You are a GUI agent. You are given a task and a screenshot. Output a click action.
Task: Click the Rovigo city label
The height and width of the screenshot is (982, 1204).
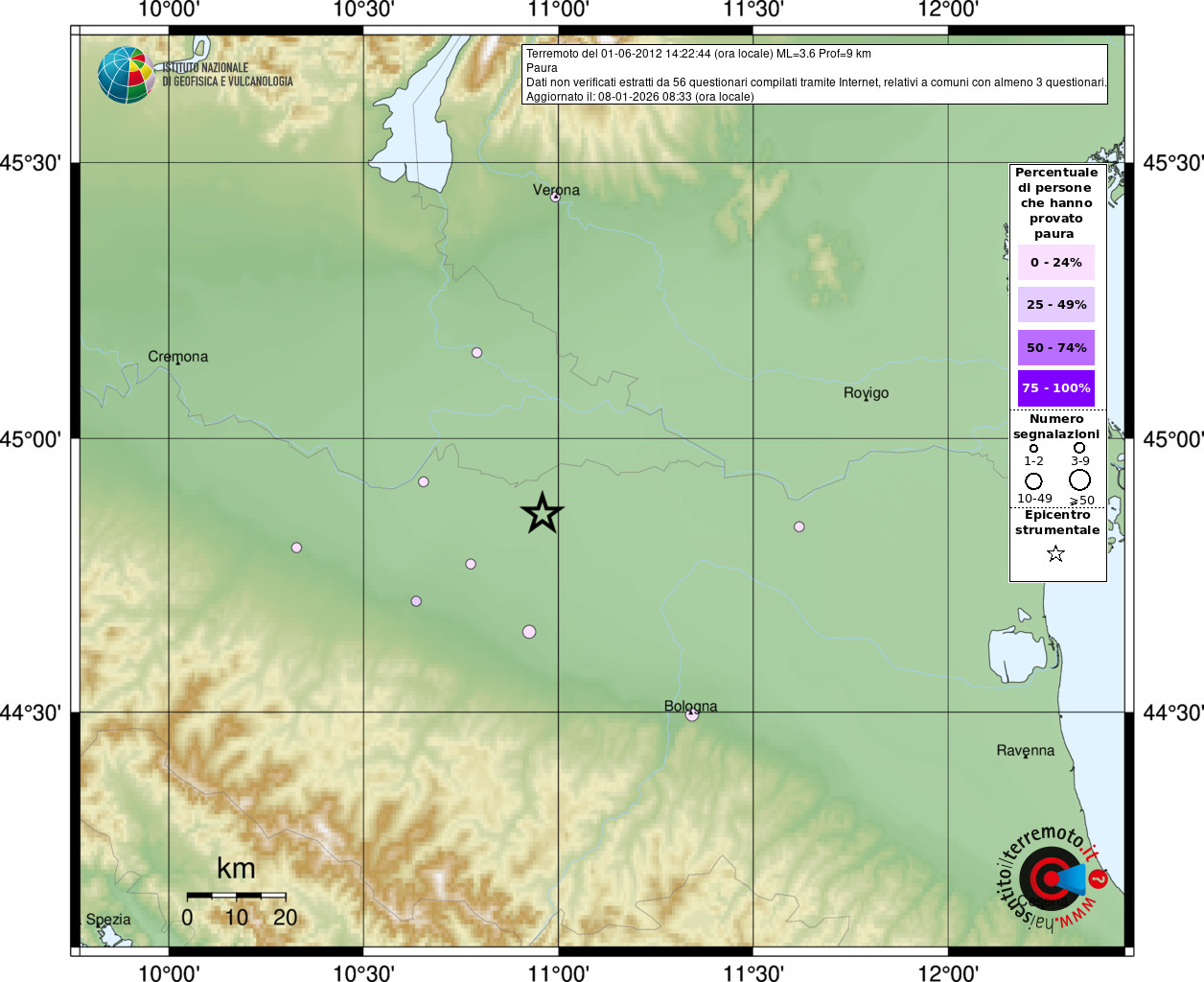(866, 393)
